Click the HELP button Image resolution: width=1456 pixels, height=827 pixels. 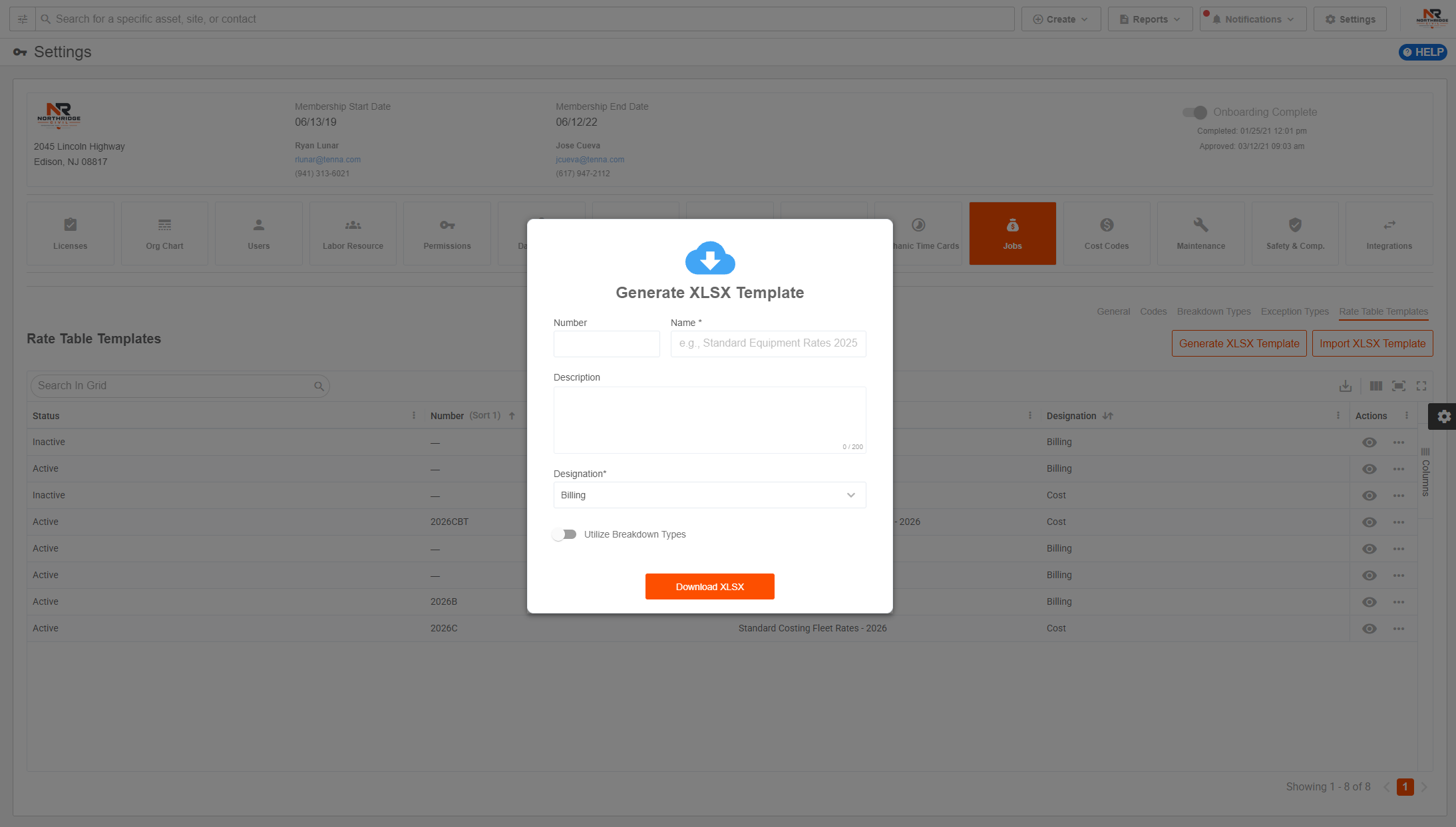[x=1422, y=53]
